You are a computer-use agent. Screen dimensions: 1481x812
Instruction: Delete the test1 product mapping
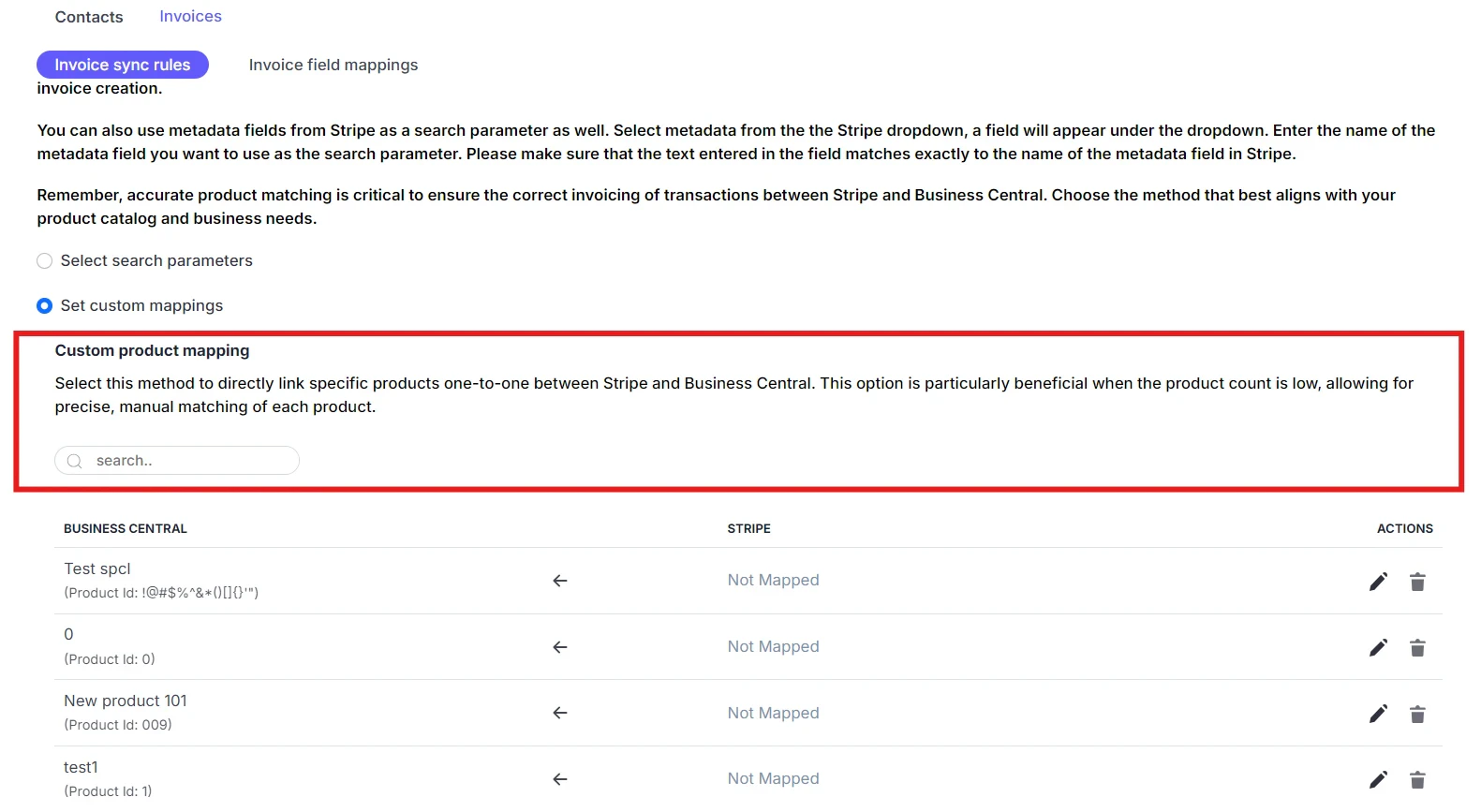click(1417, 779)
